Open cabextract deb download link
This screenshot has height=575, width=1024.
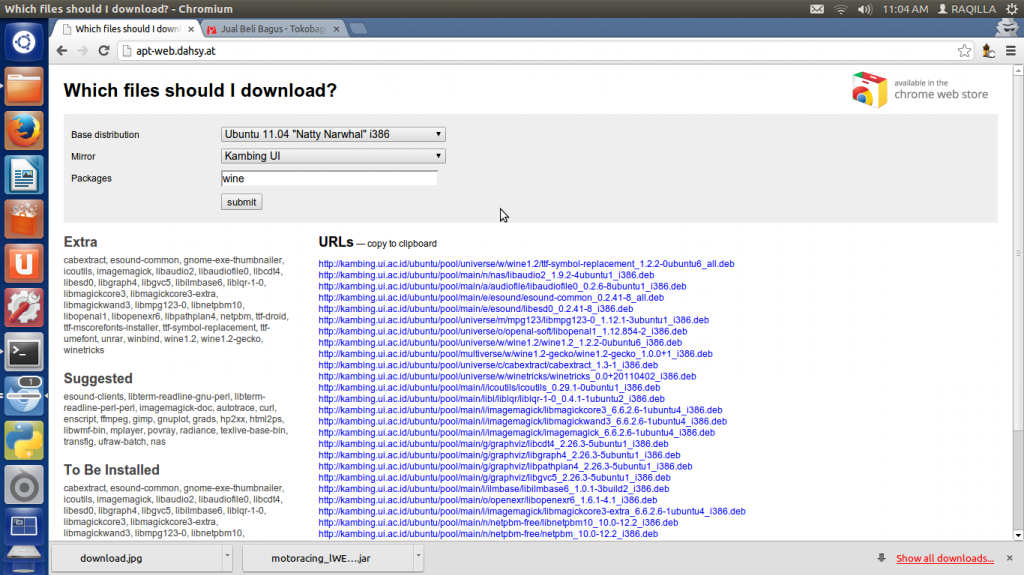tap(488, 365)
